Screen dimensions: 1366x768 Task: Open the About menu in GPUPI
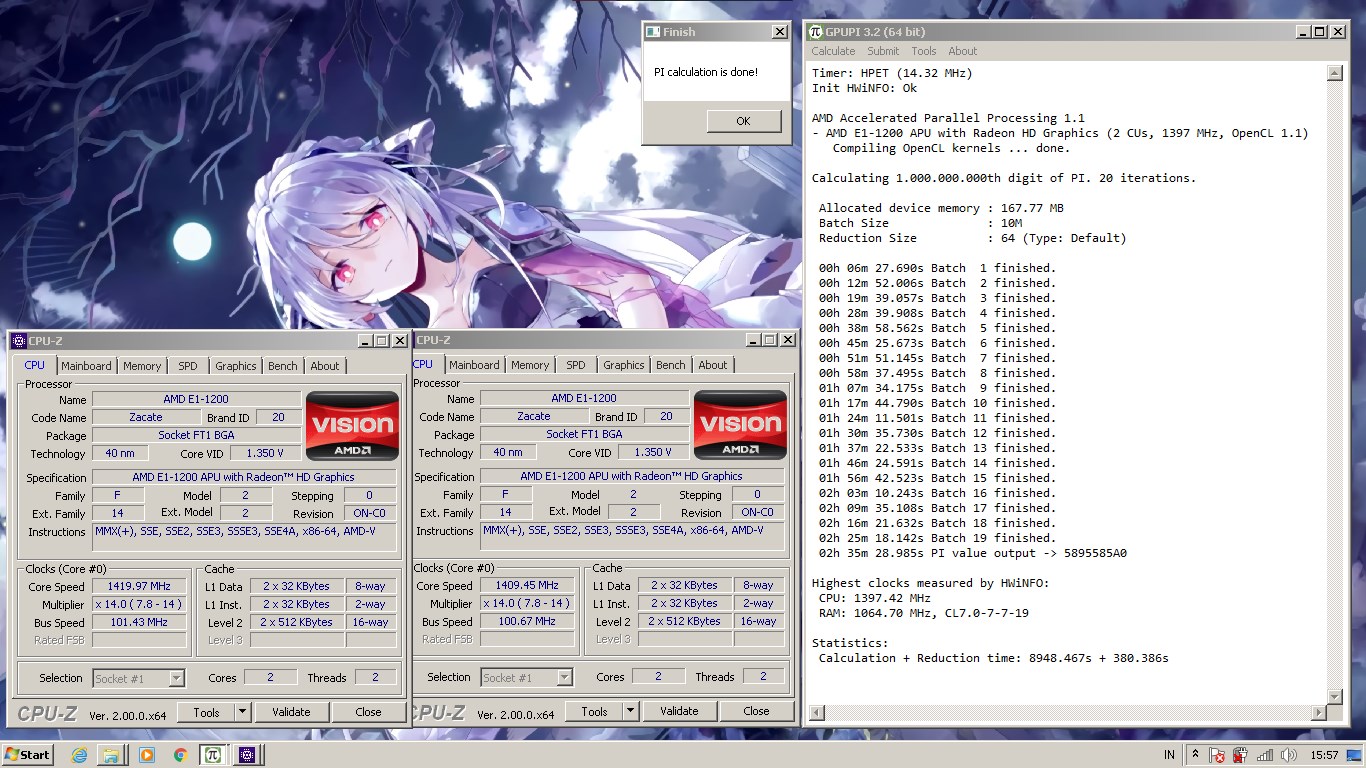click(x=963, y=51)
